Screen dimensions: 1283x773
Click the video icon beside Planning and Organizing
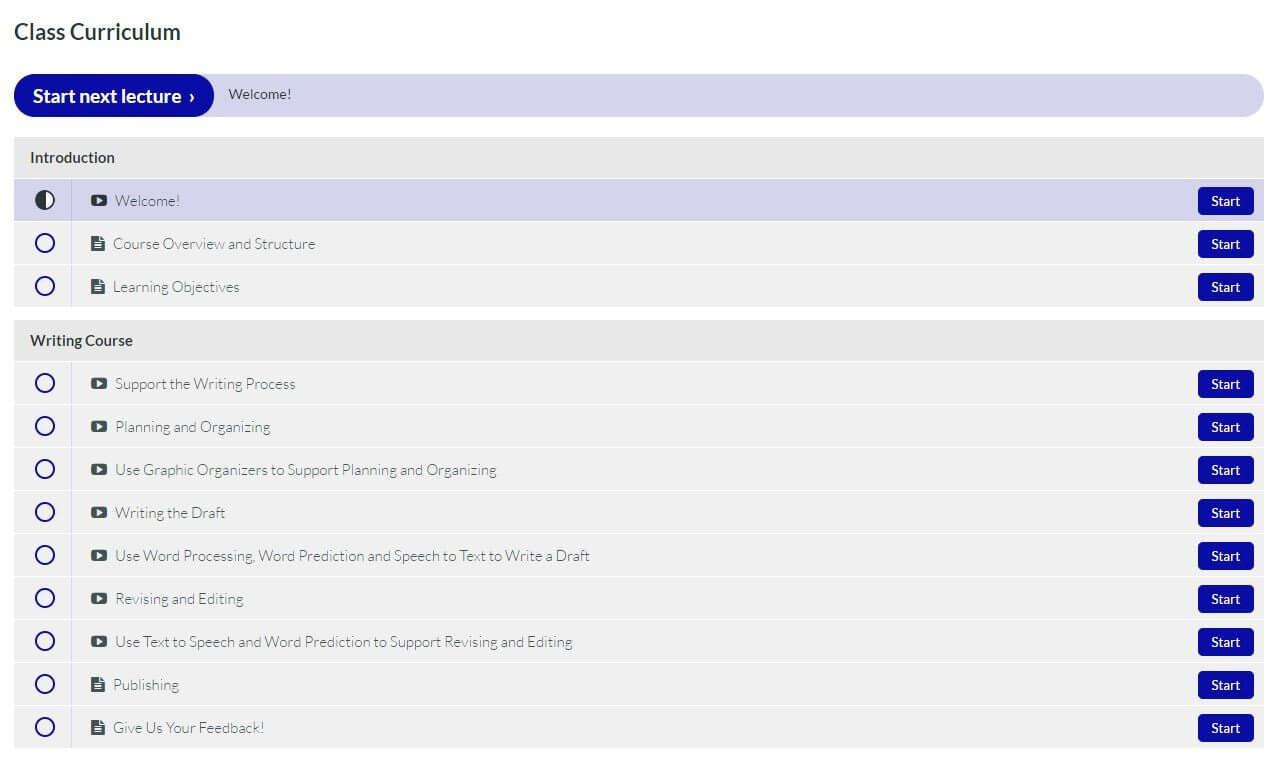(98, 426)
